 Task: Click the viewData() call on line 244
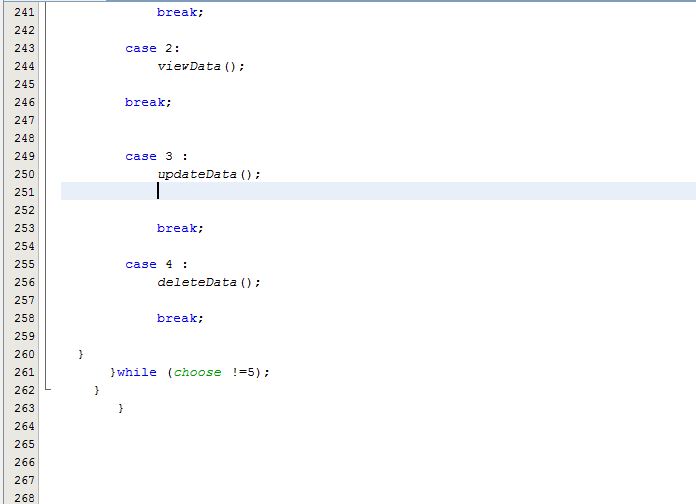click(201, 66)
